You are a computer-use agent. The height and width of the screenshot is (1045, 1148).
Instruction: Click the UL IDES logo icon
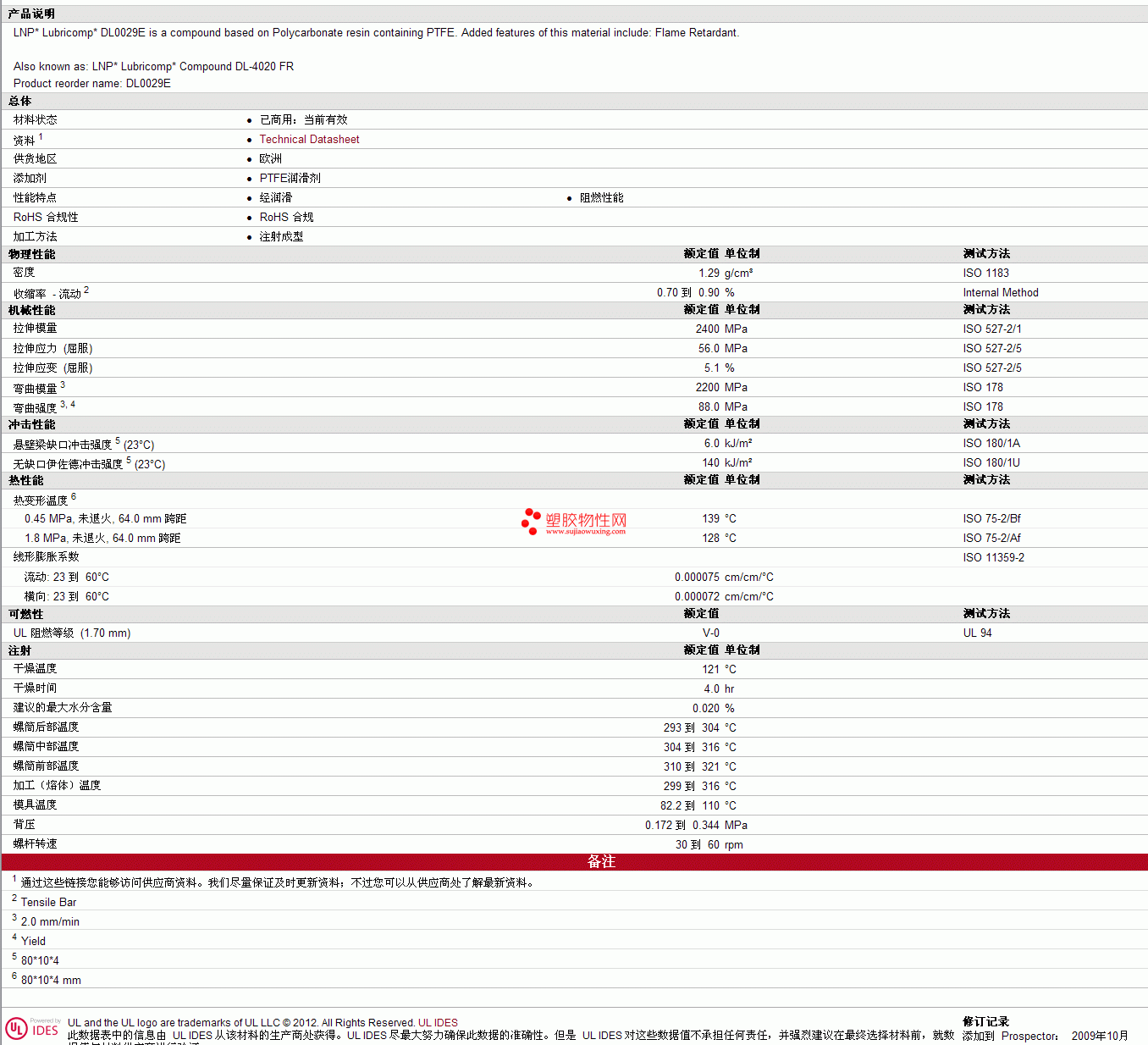point(33,1028)
